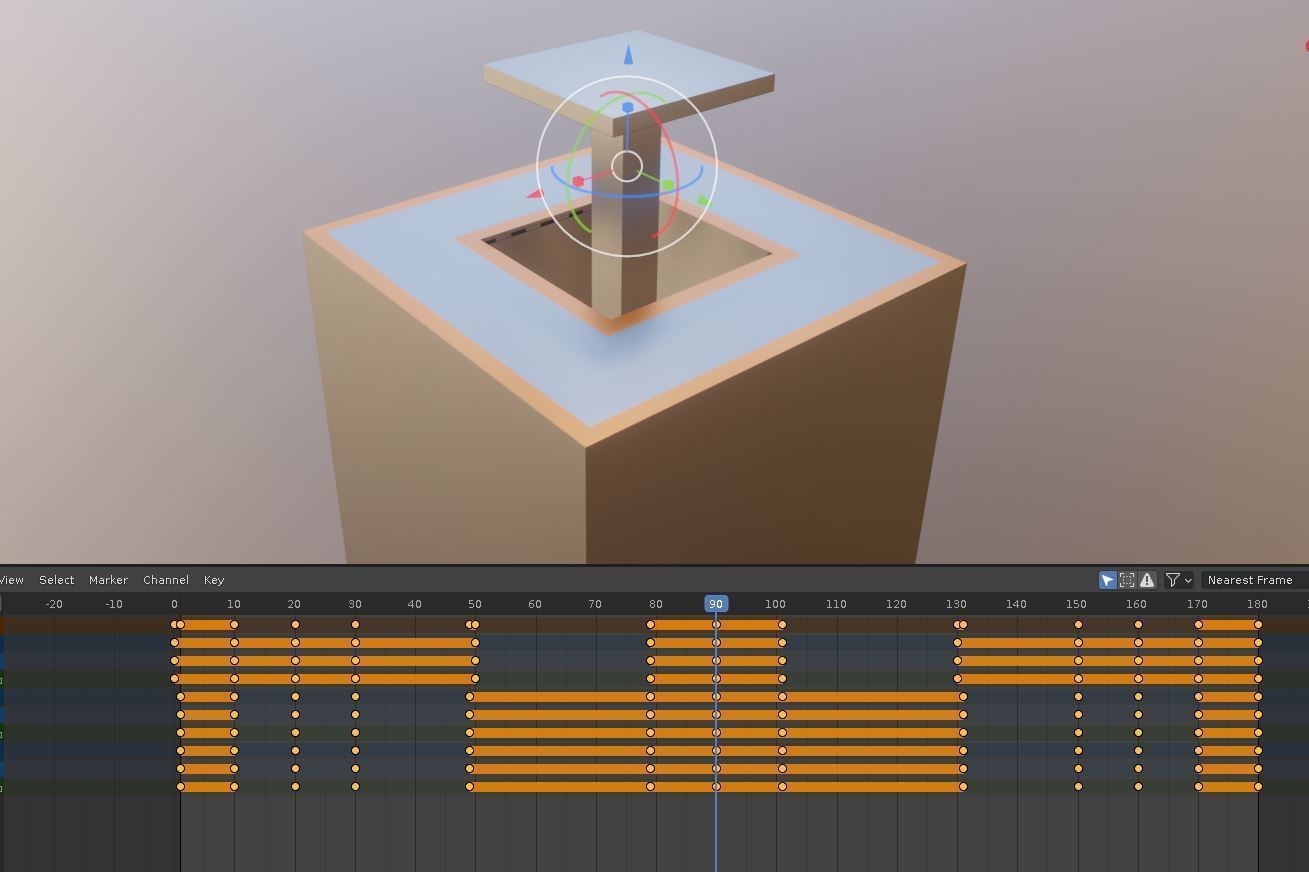Select summary row keyframe at frame 150
Viewport: 1309px width, 872px height.
(x=1078, y=625)
